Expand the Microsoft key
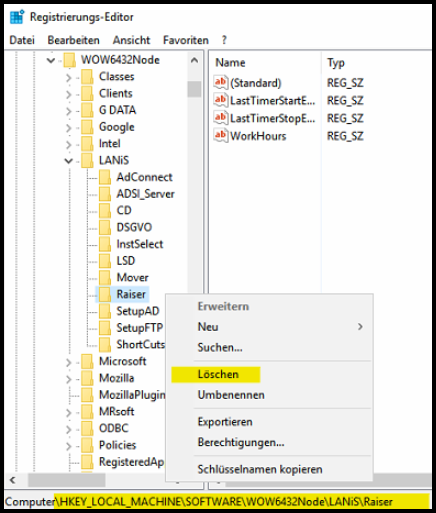 click(69, 362)
